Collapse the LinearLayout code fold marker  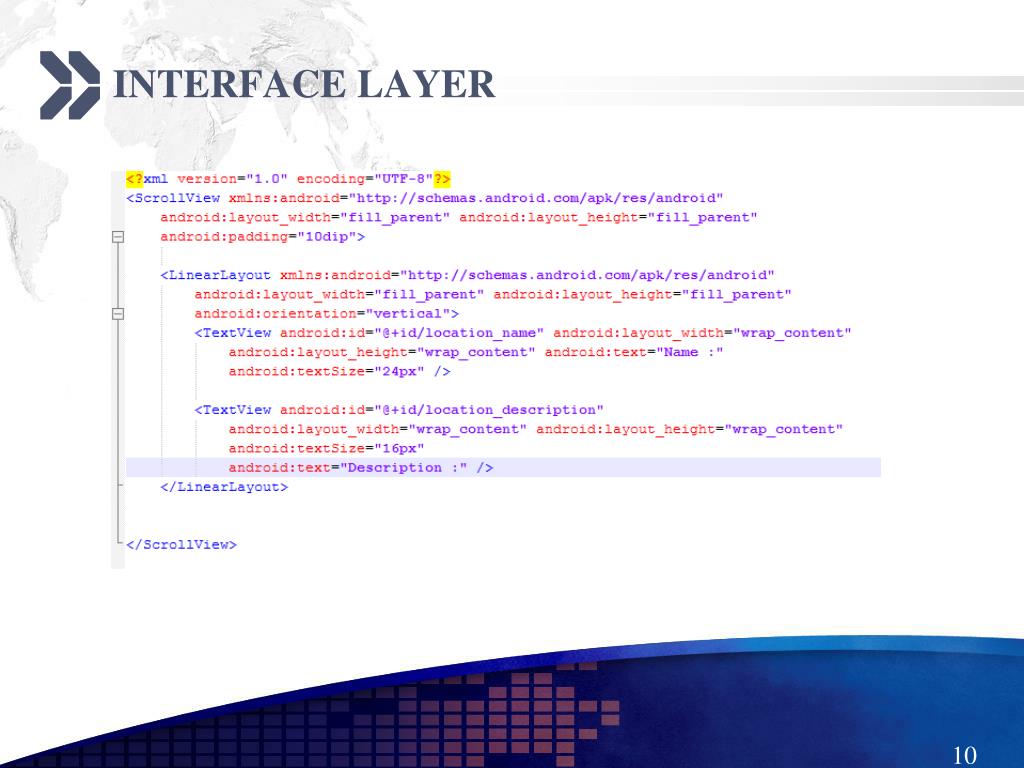[x=118, y=313]
